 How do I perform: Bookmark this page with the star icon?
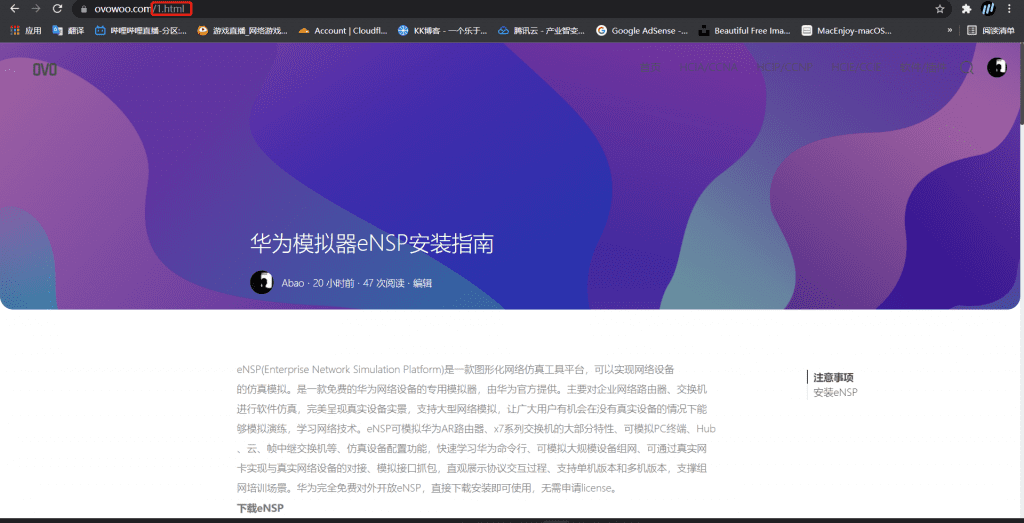940,9
